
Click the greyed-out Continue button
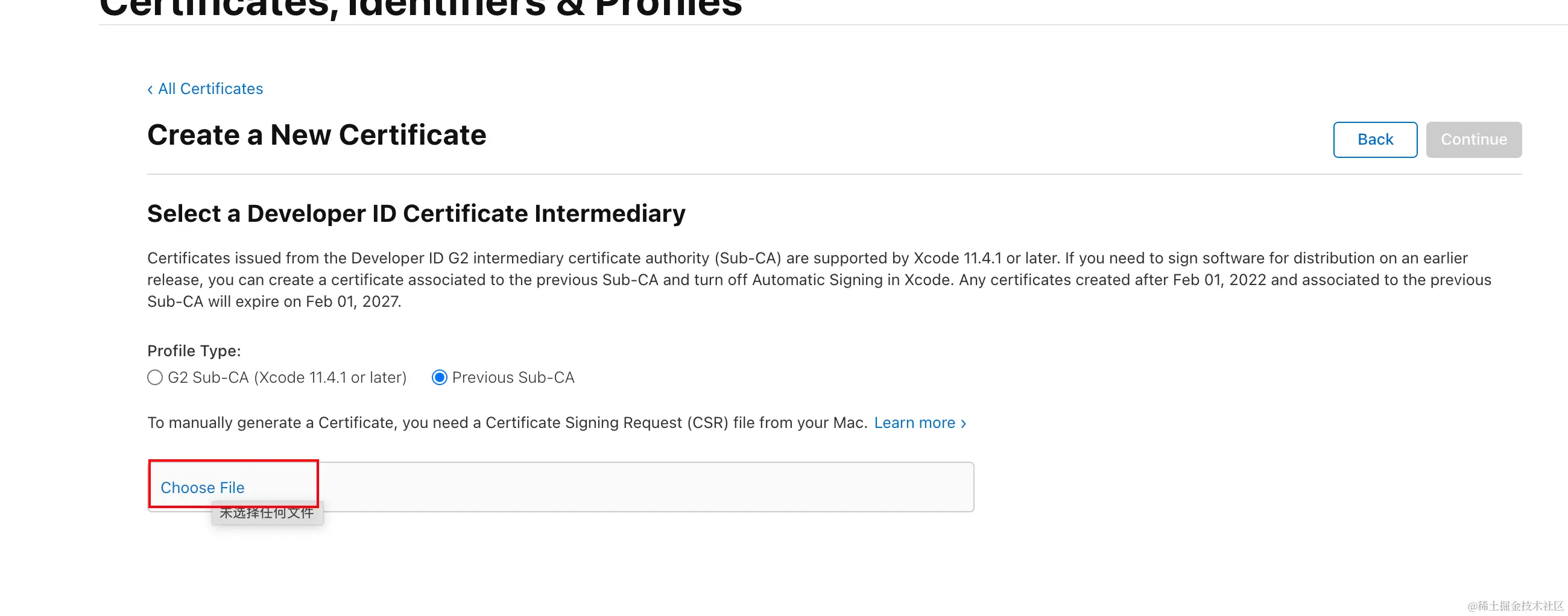point(1473,139)
